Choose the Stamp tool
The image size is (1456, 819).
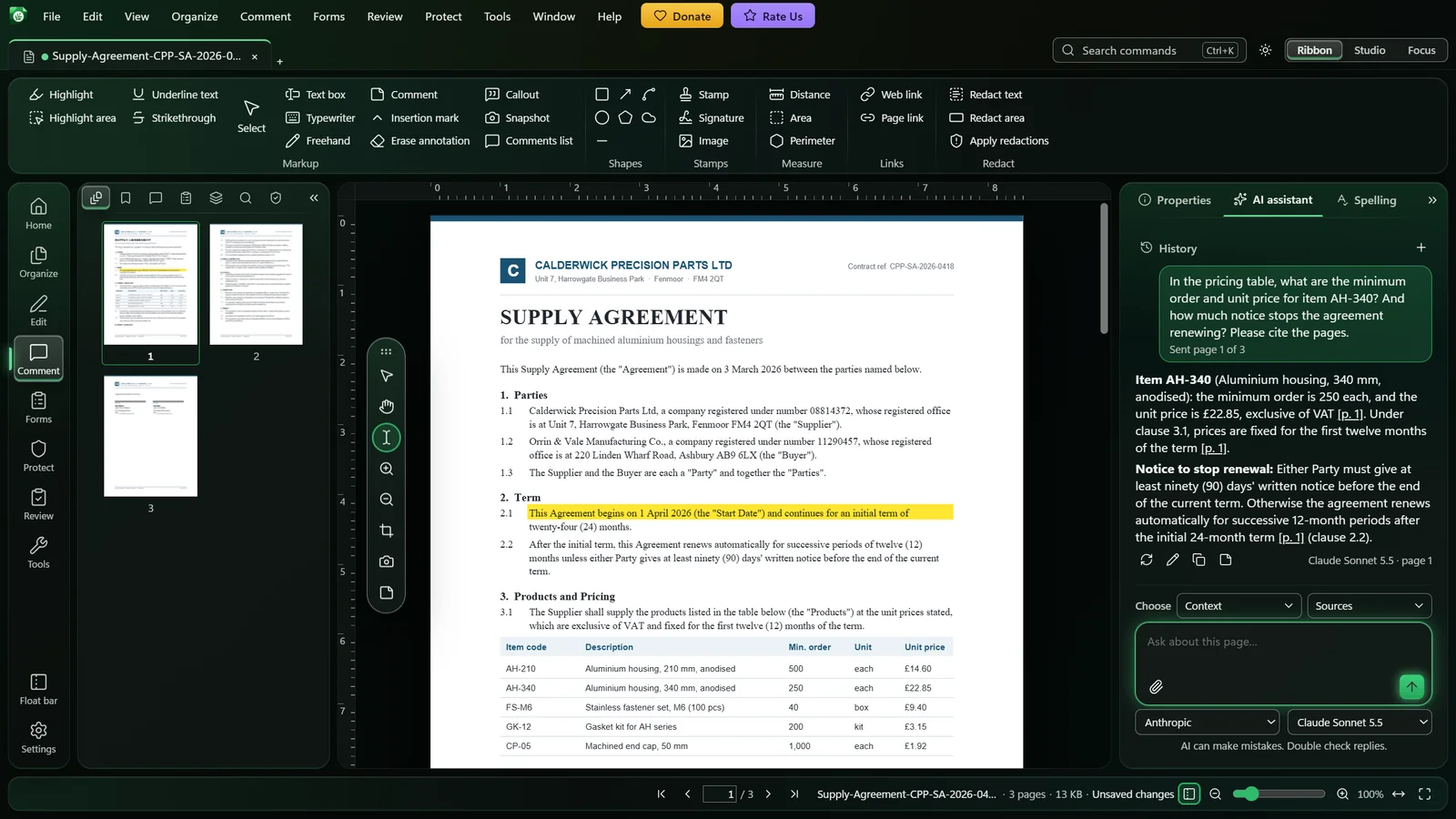point(704,95)
